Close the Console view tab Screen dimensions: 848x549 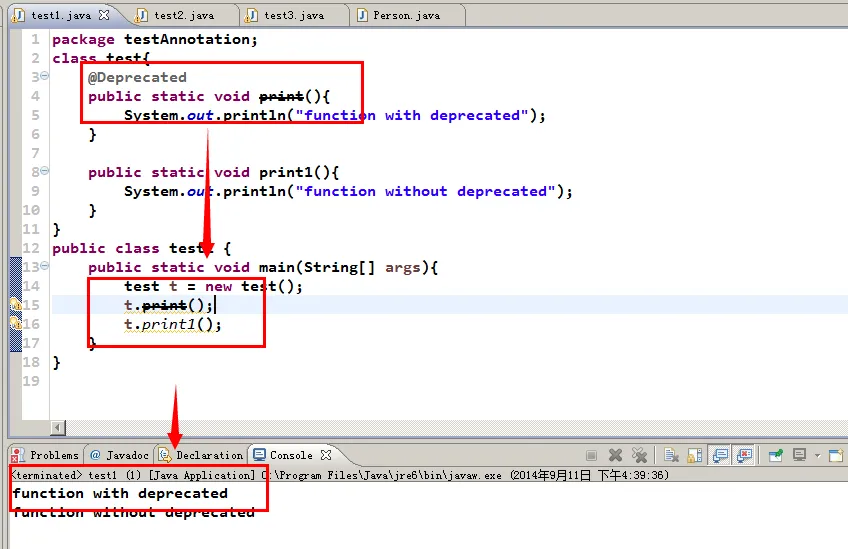pos(326,455)
